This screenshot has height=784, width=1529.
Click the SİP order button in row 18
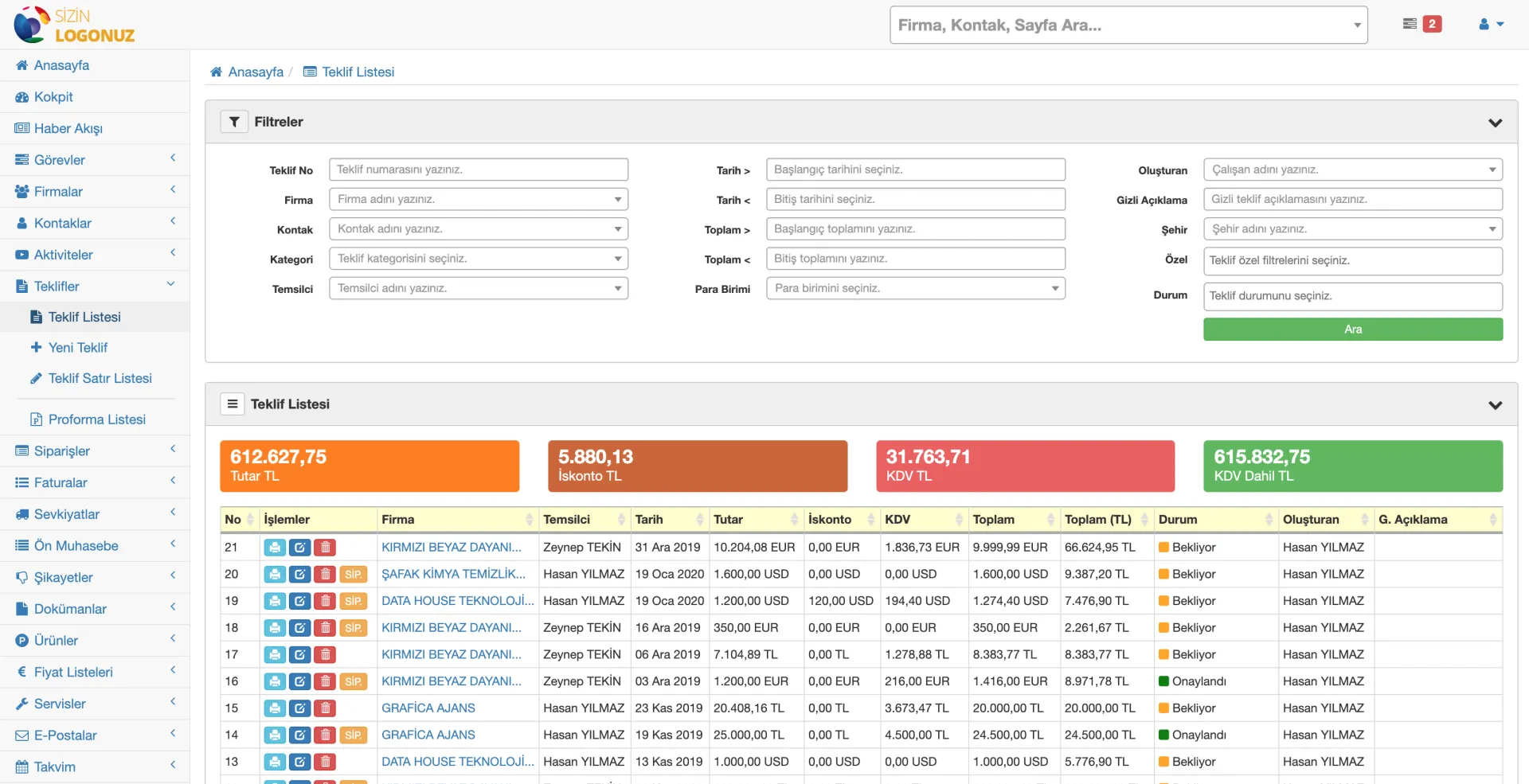[x=354, y=628]
